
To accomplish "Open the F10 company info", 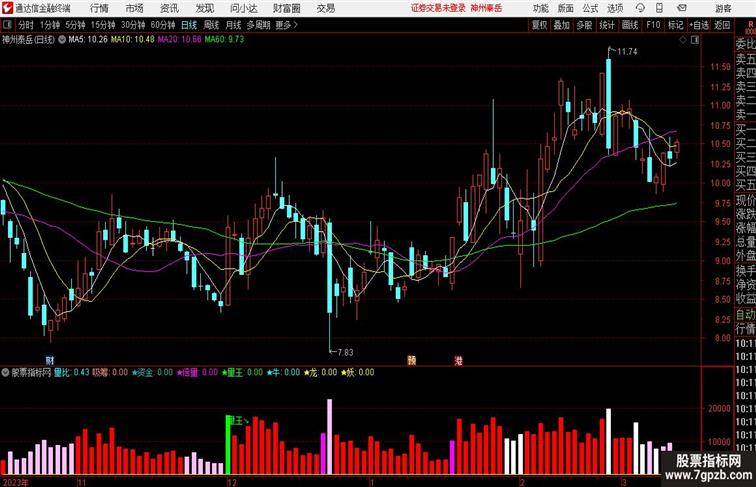I will click(653, 25).
